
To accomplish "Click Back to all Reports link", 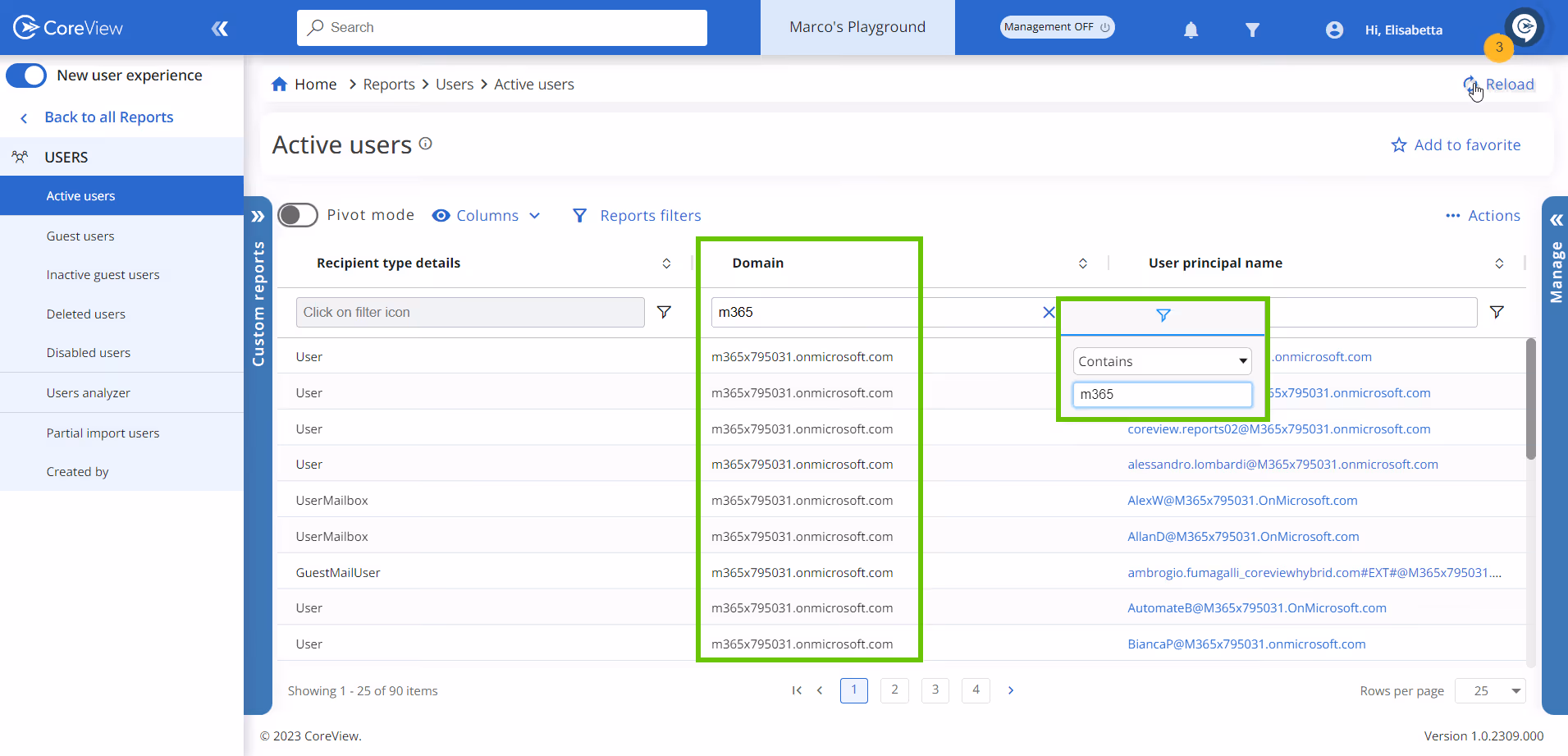I will pos(108,117).
